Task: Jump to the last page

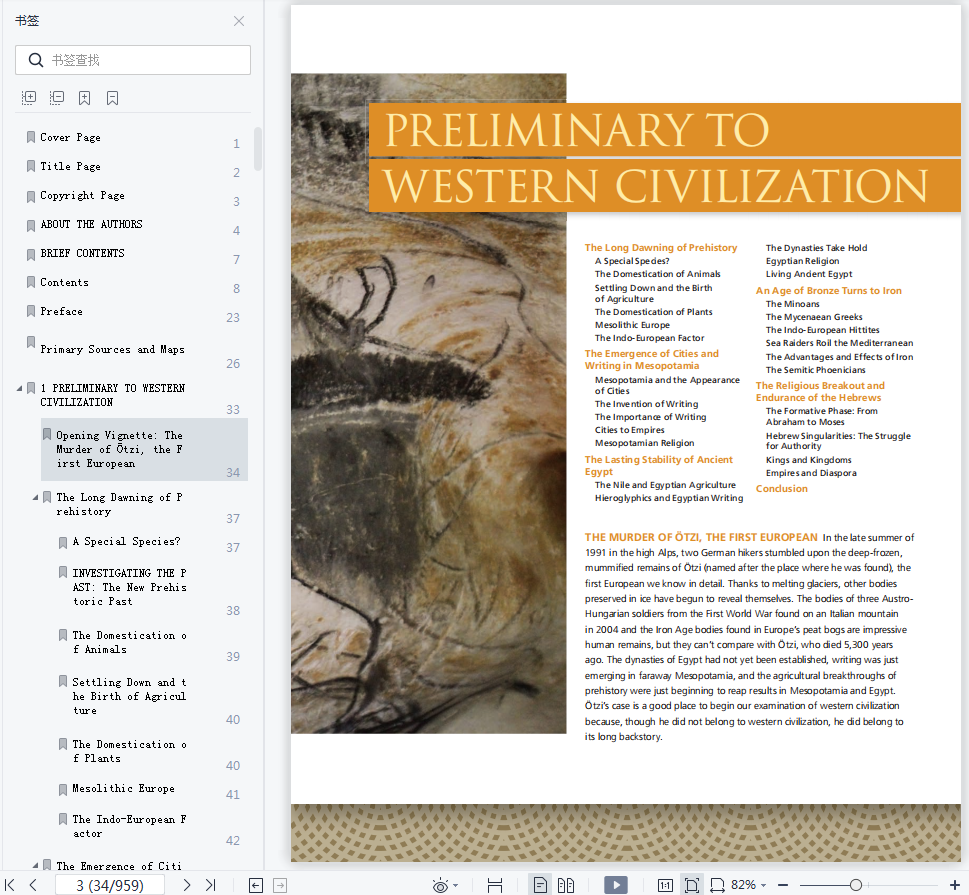Action: coord(211,885)
